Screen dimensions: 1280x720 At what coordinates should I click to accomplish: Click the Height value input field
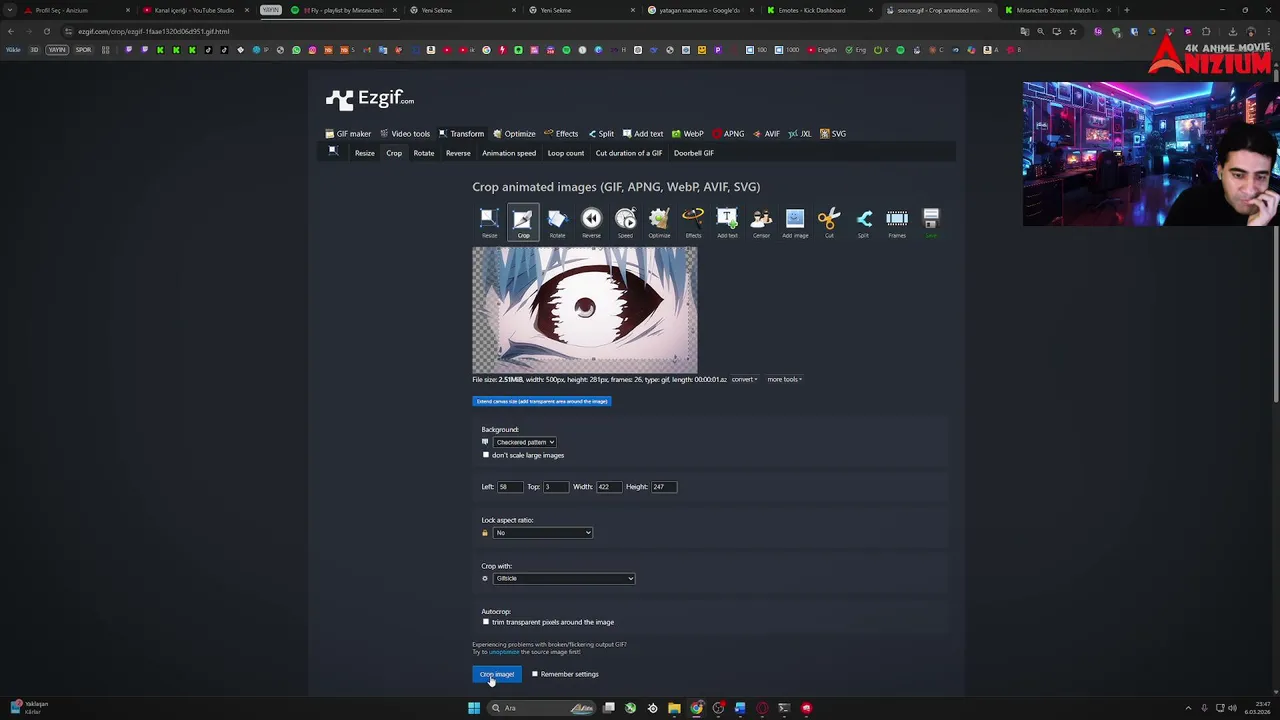coord(664,487)
